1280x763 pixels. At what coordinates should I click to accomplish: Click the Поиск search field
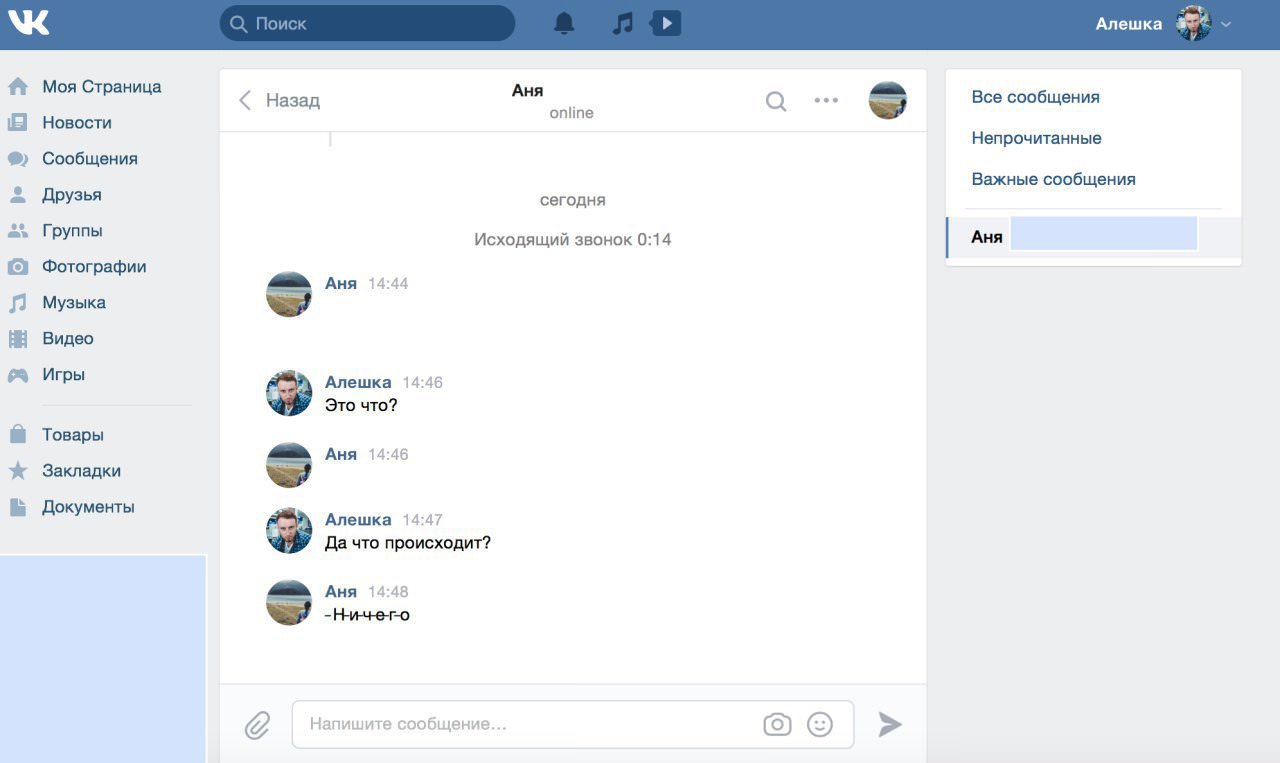(x=367, y=23)
